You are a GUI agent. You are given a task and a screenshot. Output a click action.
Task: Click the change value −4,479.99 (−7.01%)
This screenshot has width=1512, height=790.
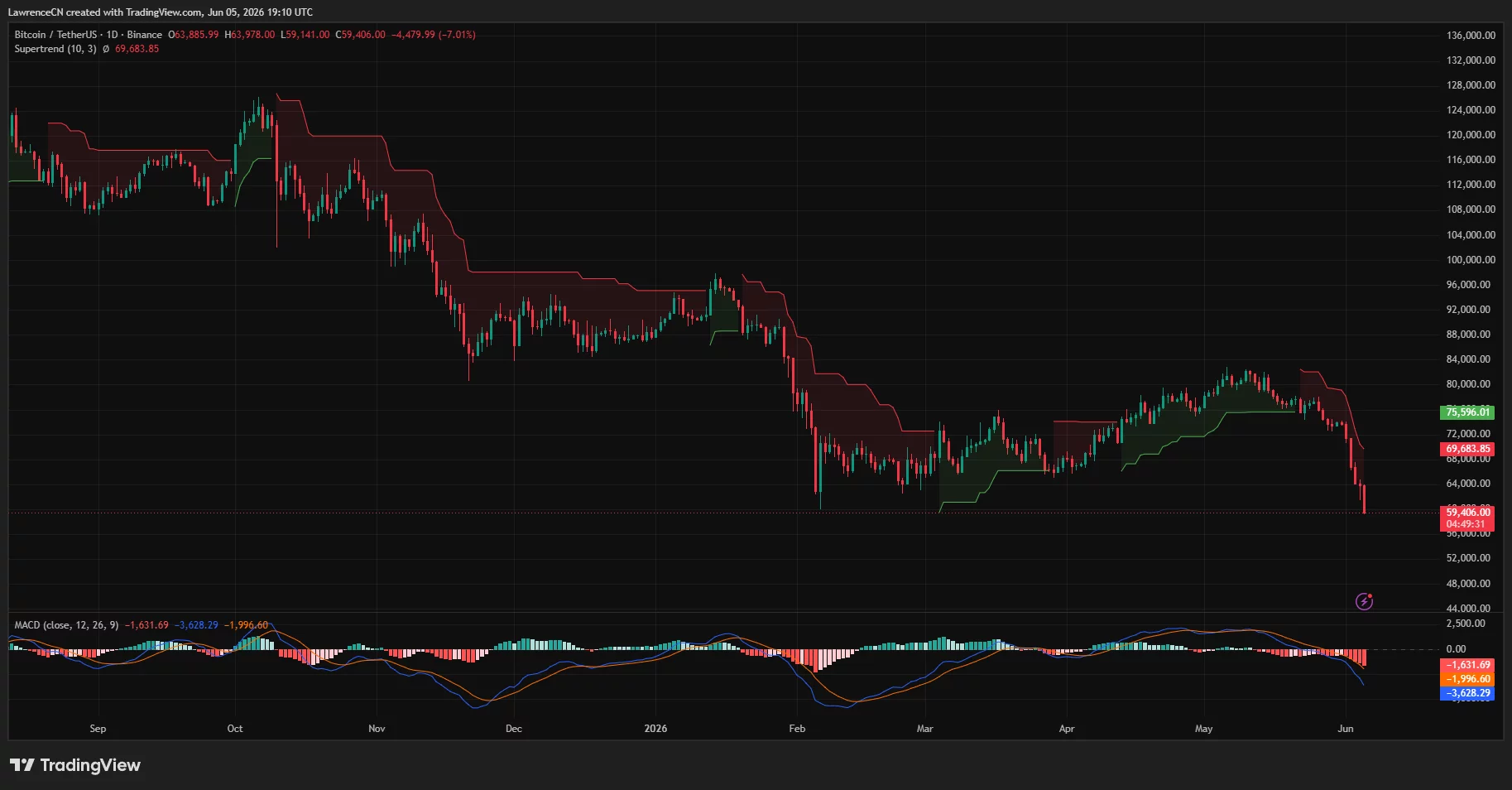[433, 35]
